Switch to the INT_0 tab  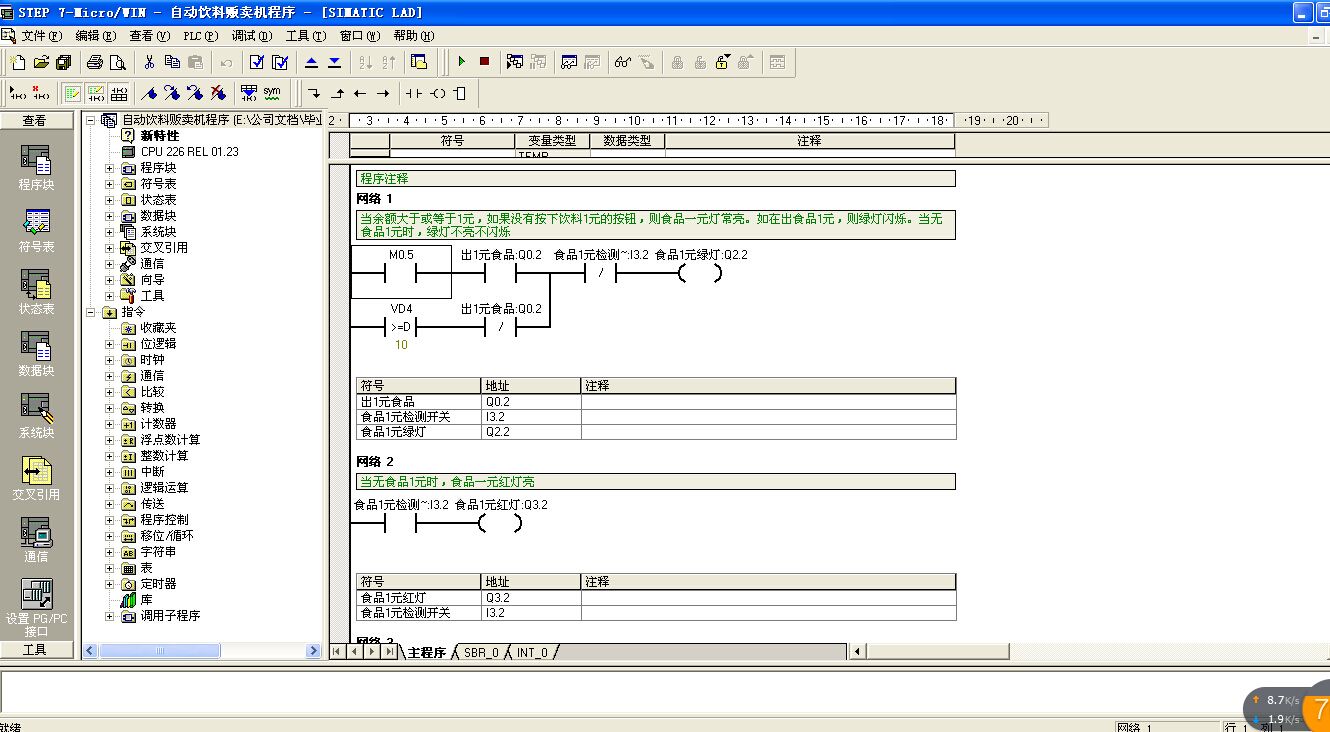click(532, 652)
